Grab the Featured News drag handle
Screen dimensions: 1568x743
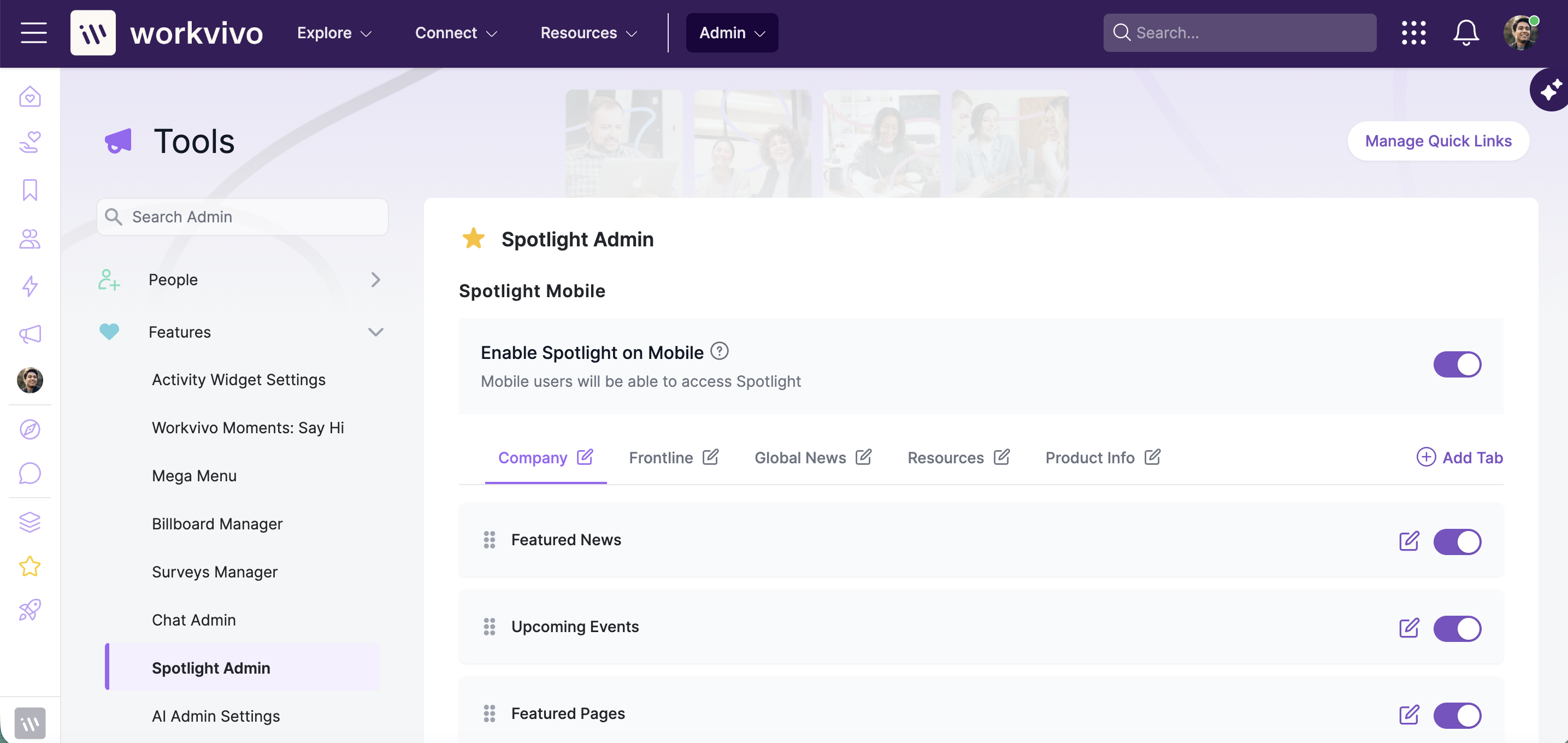click(x=489, y=540)
